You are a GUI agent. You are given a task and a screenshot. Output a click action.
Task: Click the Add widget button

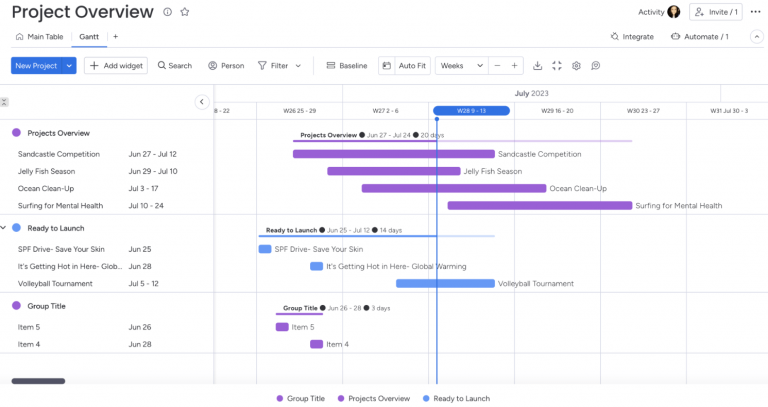[x=115, y=66]
